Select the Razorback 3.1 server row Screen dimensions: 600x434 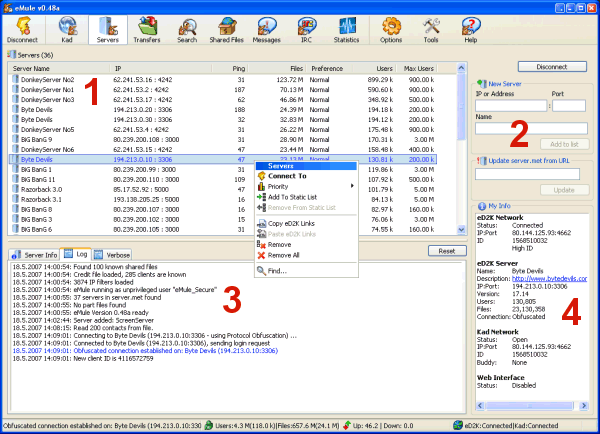coord(223,199)
